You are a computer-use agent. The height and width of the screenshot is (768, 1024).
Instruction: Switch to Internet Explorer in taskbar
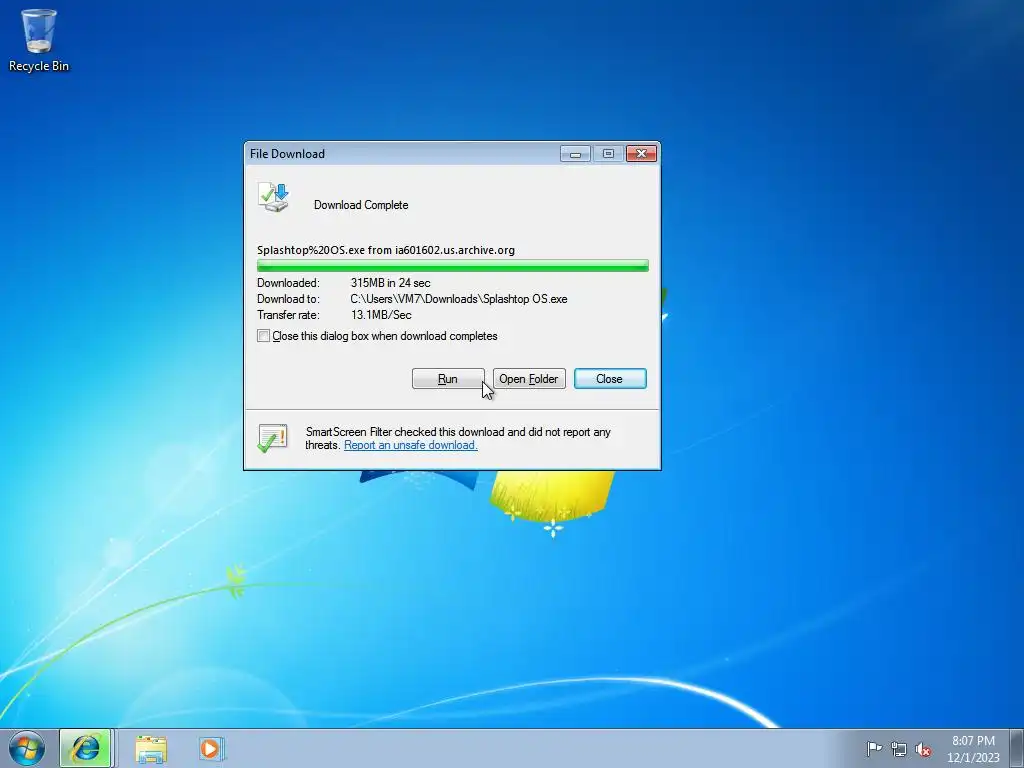(86, 748)
